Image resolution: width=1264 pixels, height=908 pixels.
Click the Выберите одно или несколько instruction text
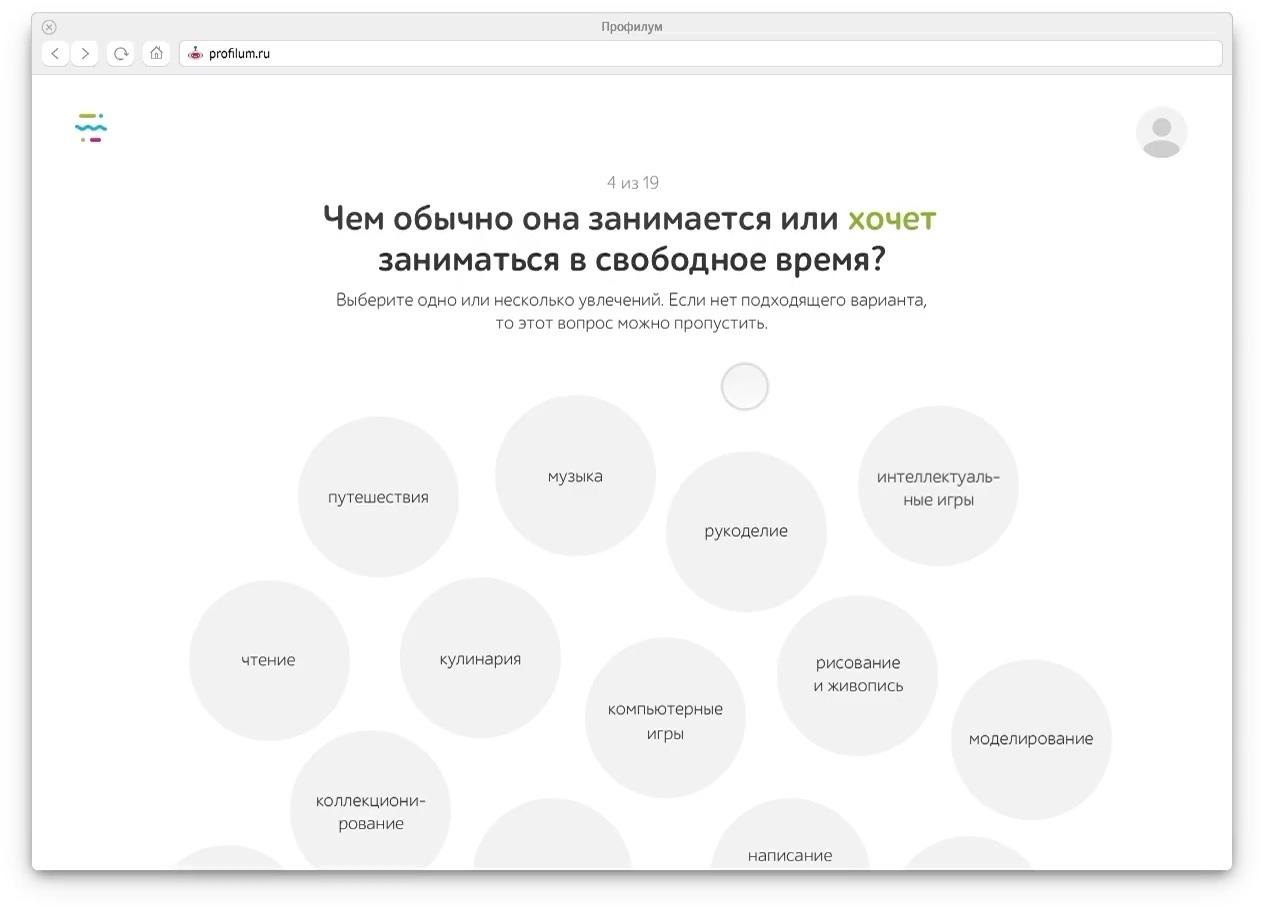point(632,312)
